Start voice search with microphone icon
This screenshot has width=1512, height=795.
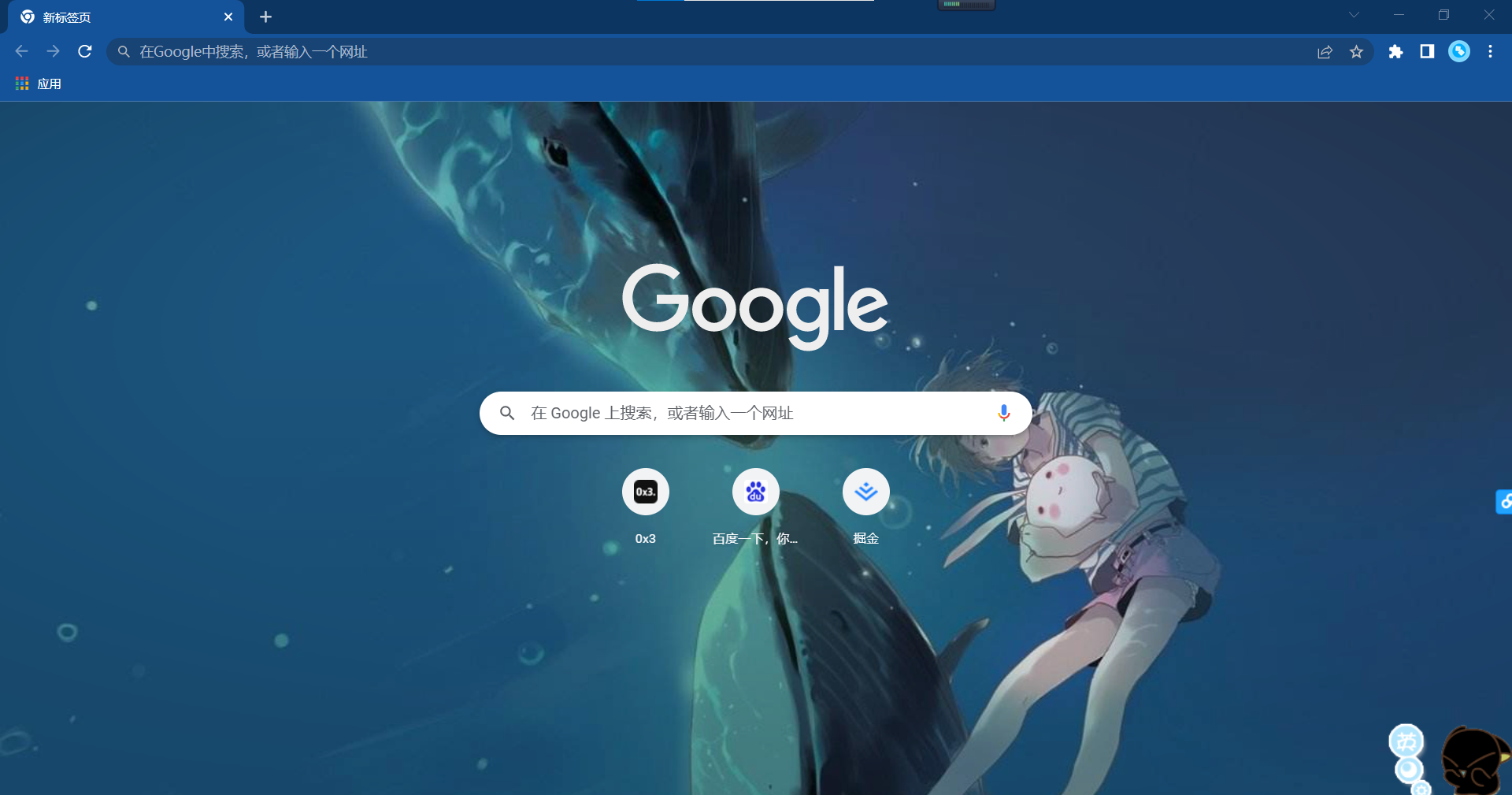point(1003,413)
